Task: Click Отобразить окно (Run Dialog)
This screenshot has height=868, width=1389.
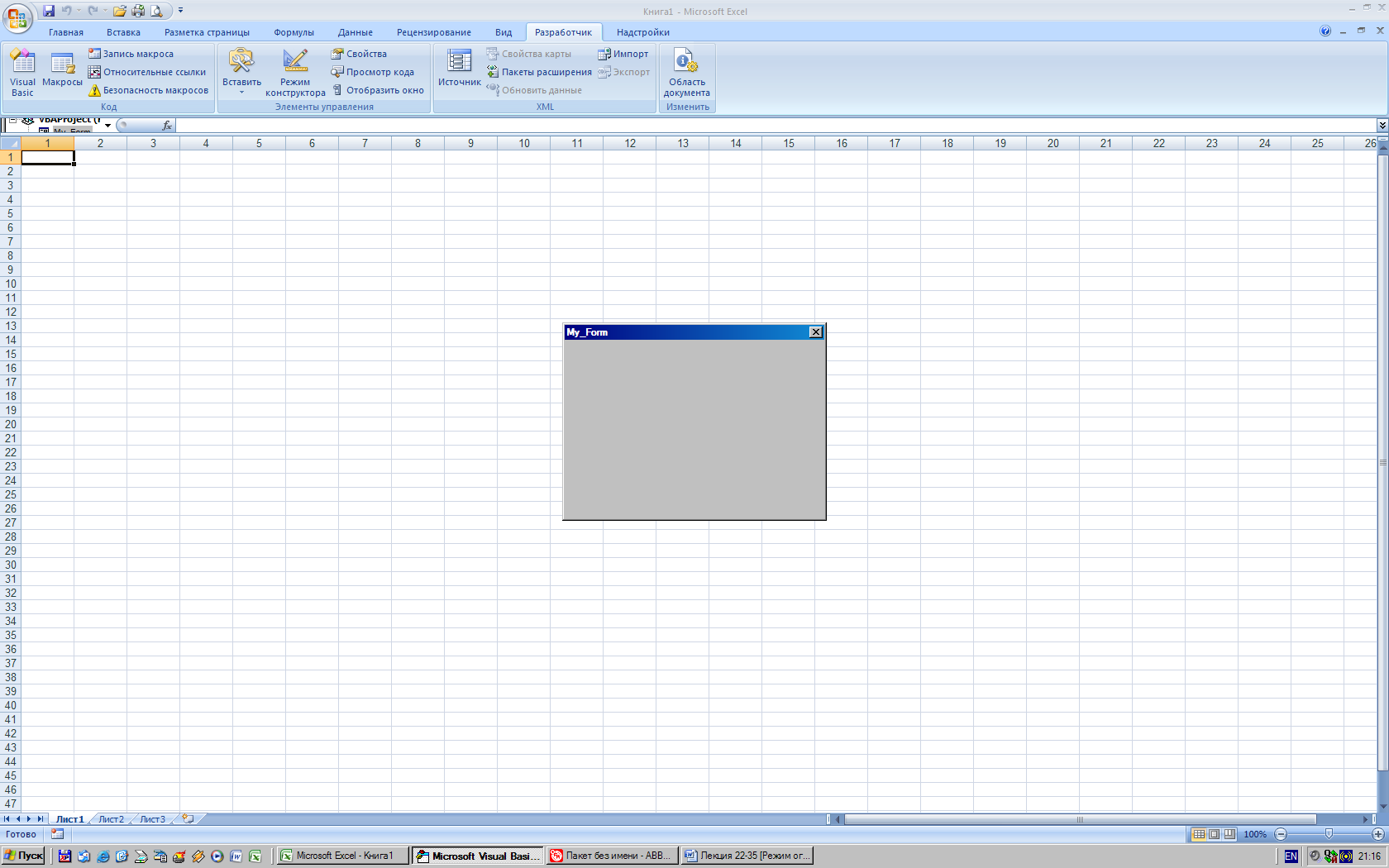Action: click(x=378, y=90)
